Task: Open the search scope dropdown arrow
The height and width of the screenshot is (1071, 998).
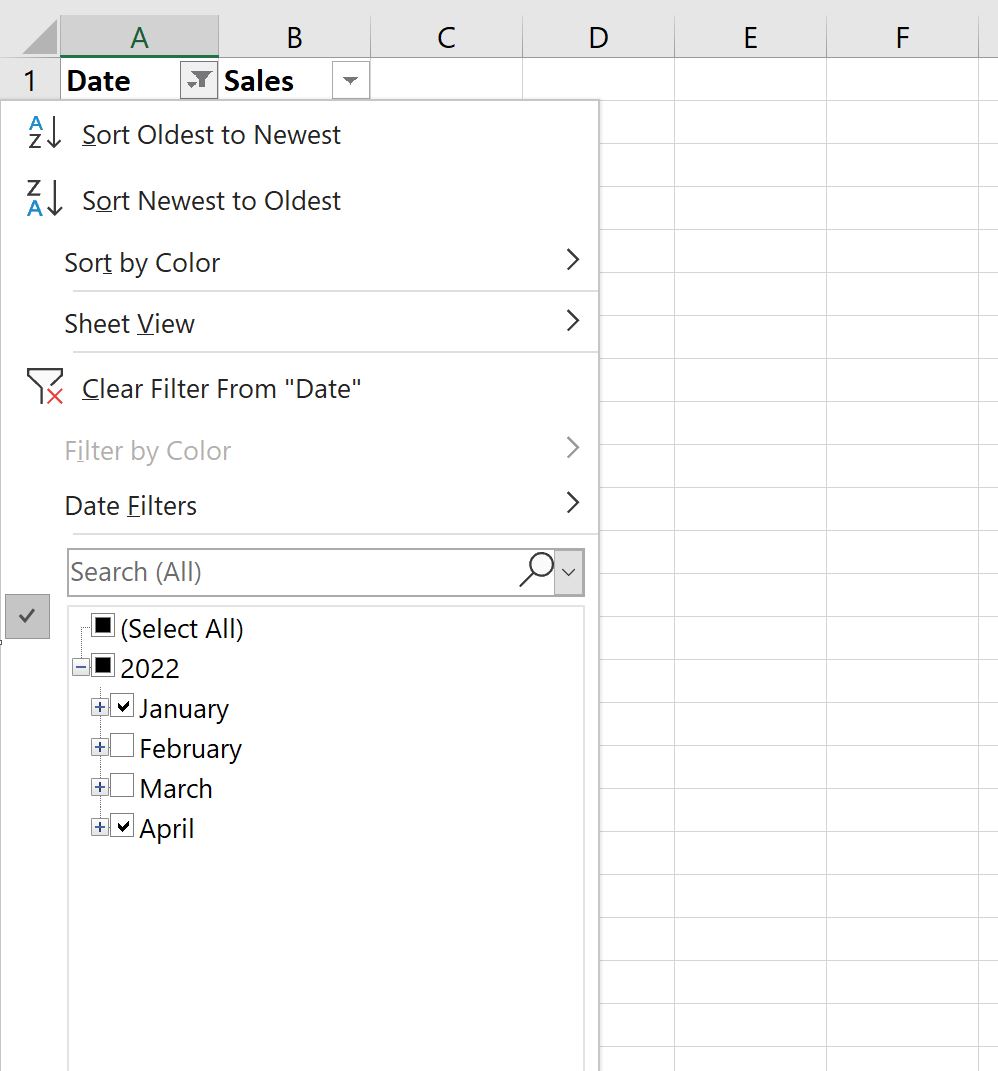Action: (x=569, y=572)
